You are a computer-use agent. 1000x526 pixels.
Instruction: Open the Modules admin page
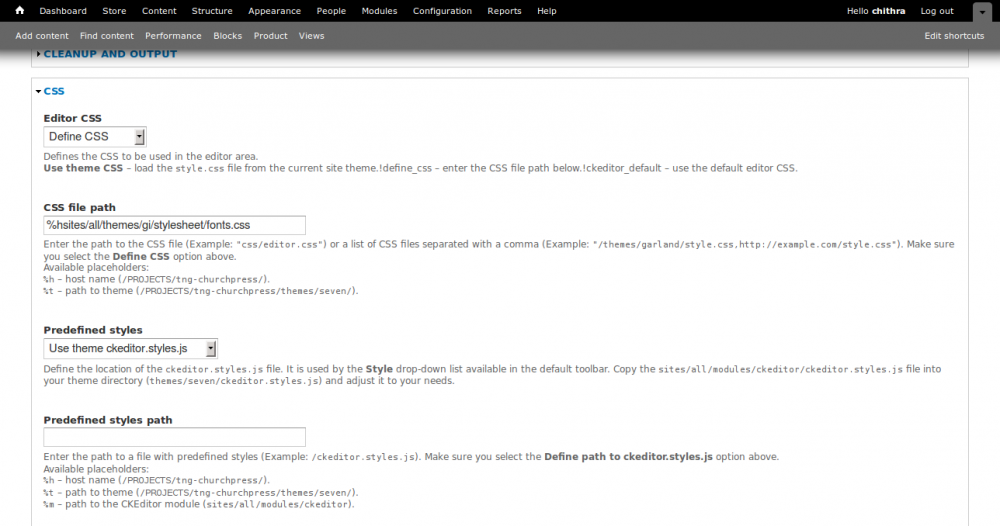pos(379,11)
